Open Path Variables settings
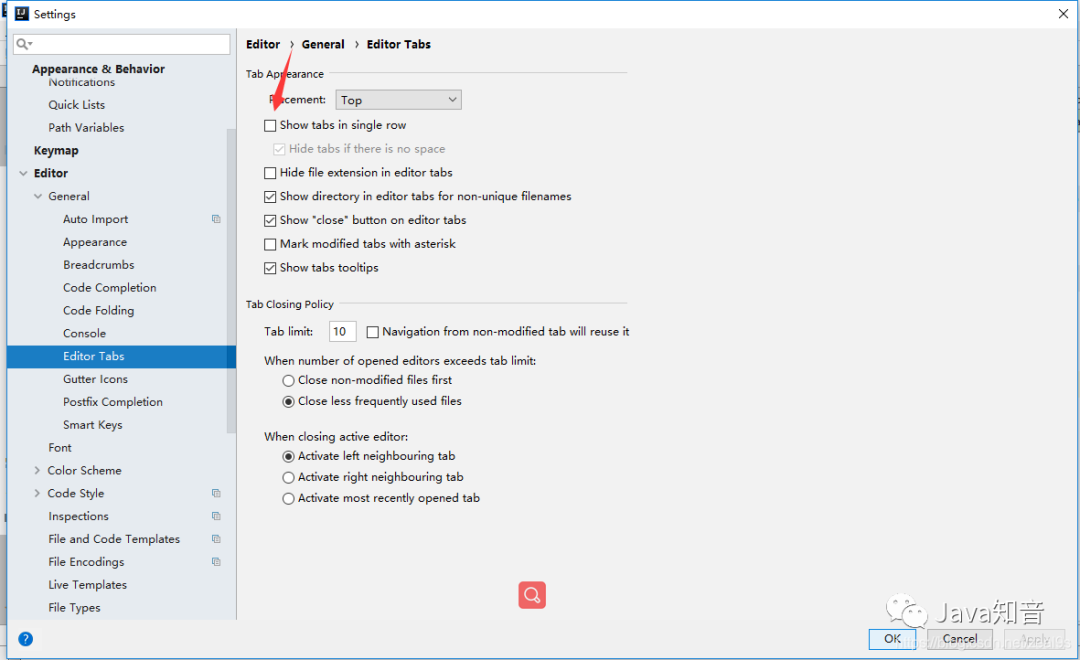 [86, 127]
